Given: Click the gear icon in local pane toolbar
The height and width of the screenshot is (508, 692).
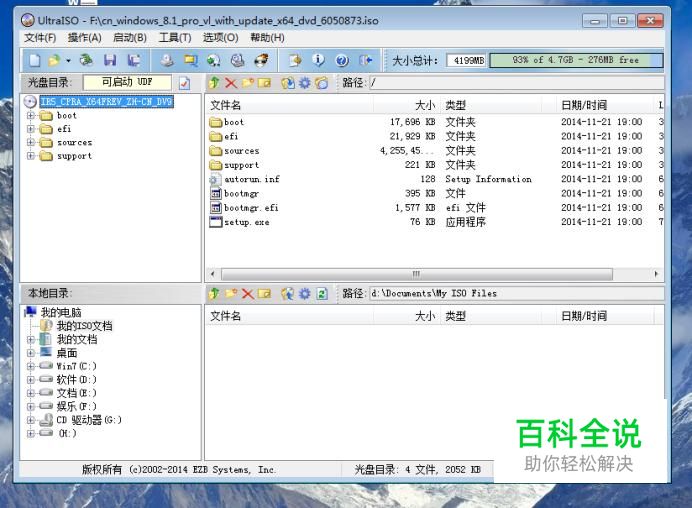Looking at the screenshot, I should tap(305, 294).
